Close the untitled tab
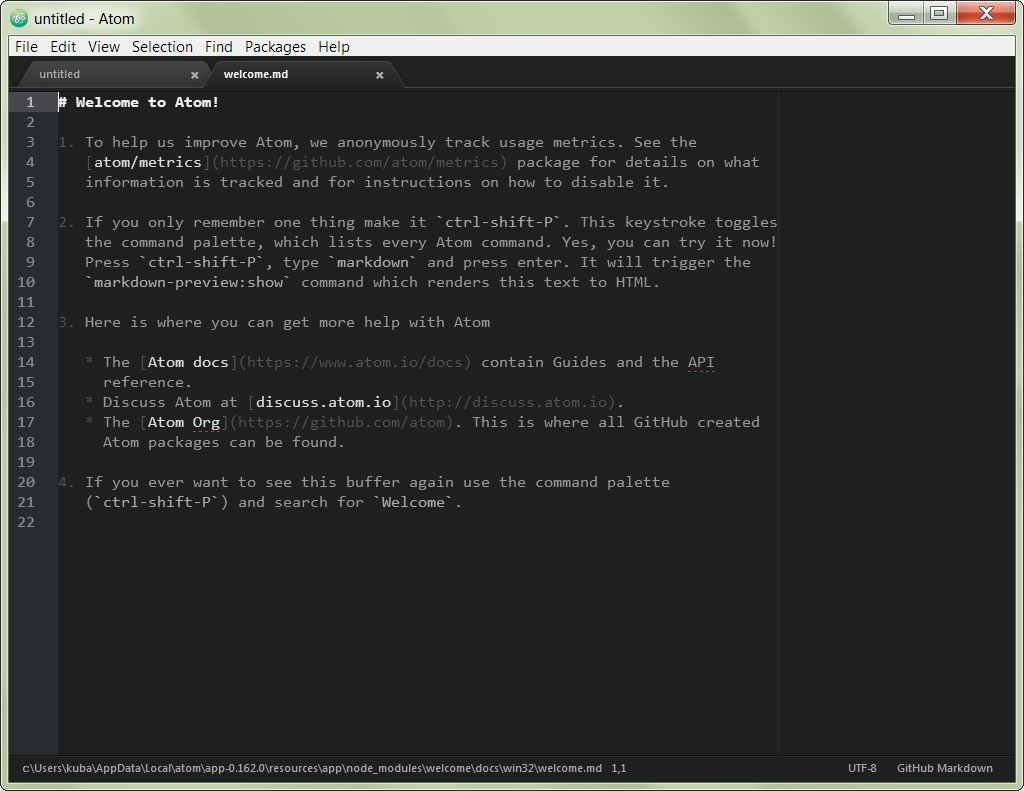This screenshot has width=1024, height=791. click(x=195, y=75)
